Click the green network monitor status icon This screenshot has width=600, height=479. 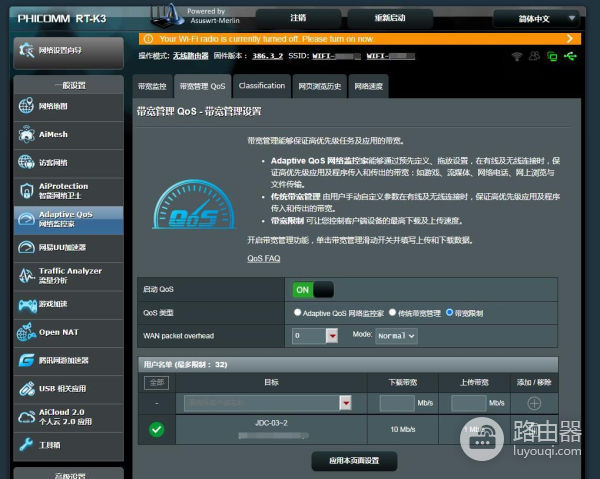click(x=552, y=57)
